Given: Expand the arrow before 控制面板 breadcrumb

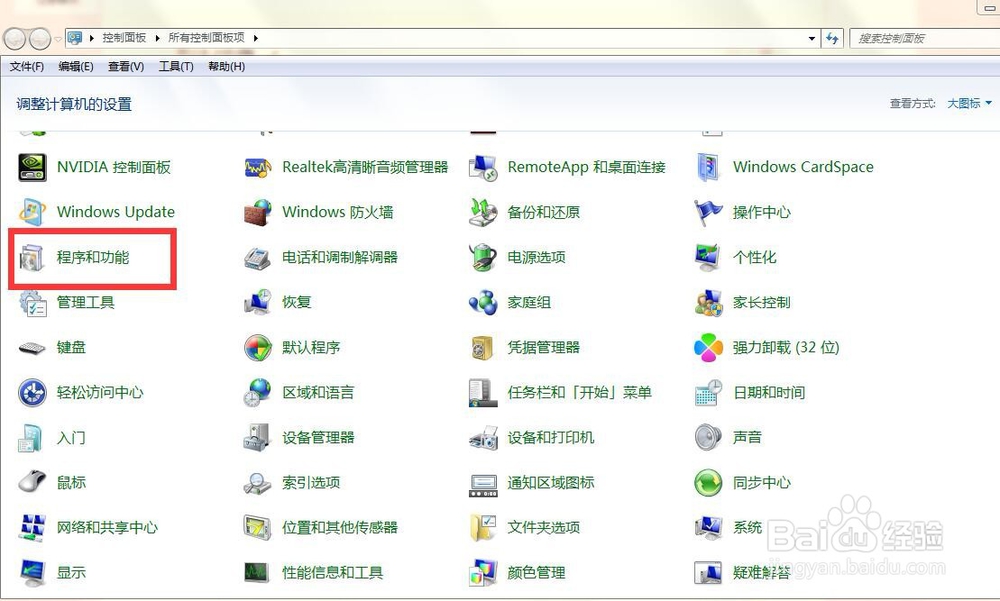Looking at the screenshot, I should 92,38.
